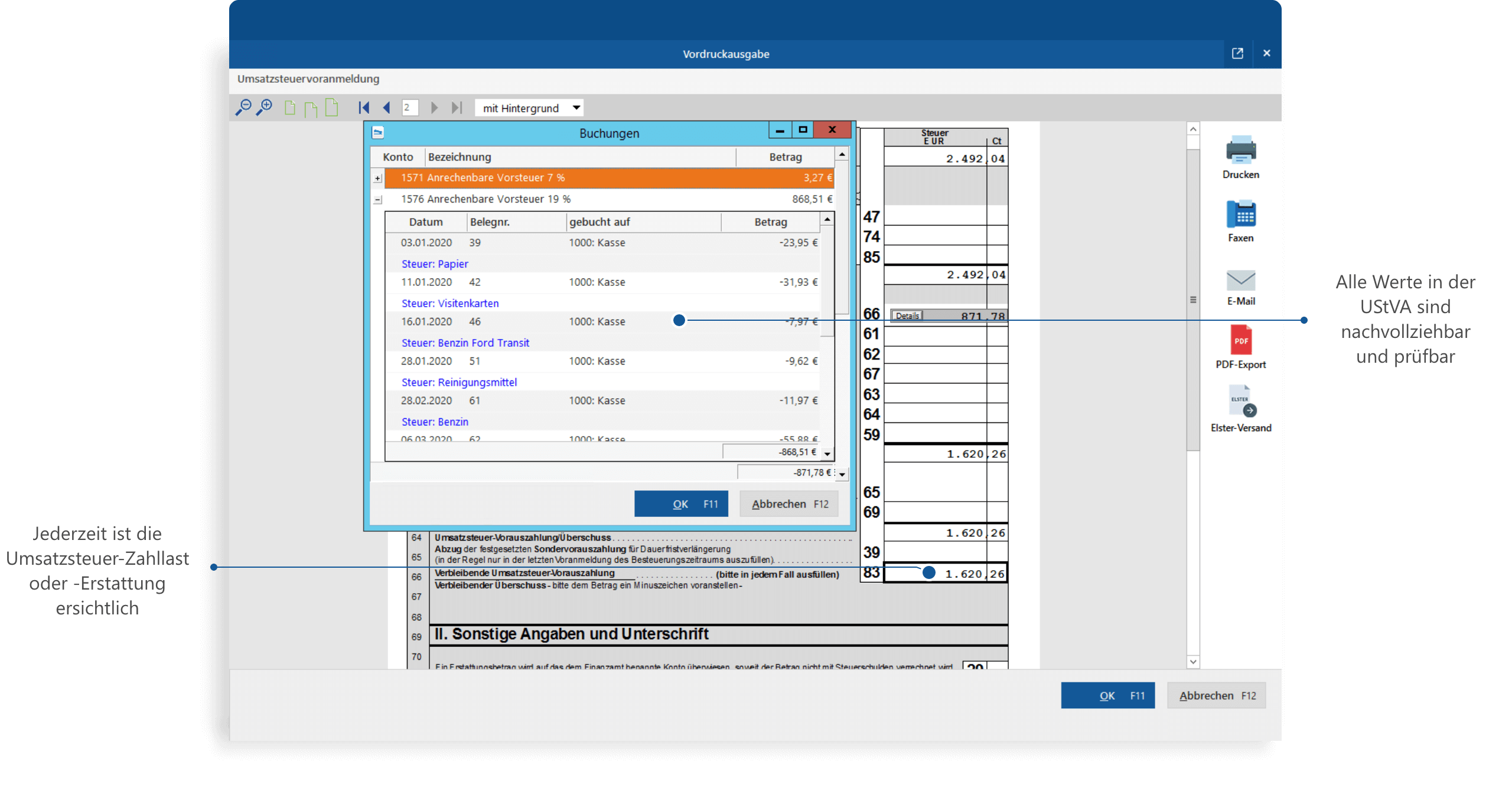Click 'Steuer: Reinigungsmittel' text
The image size is (1512, 807).
click(459, 383)
